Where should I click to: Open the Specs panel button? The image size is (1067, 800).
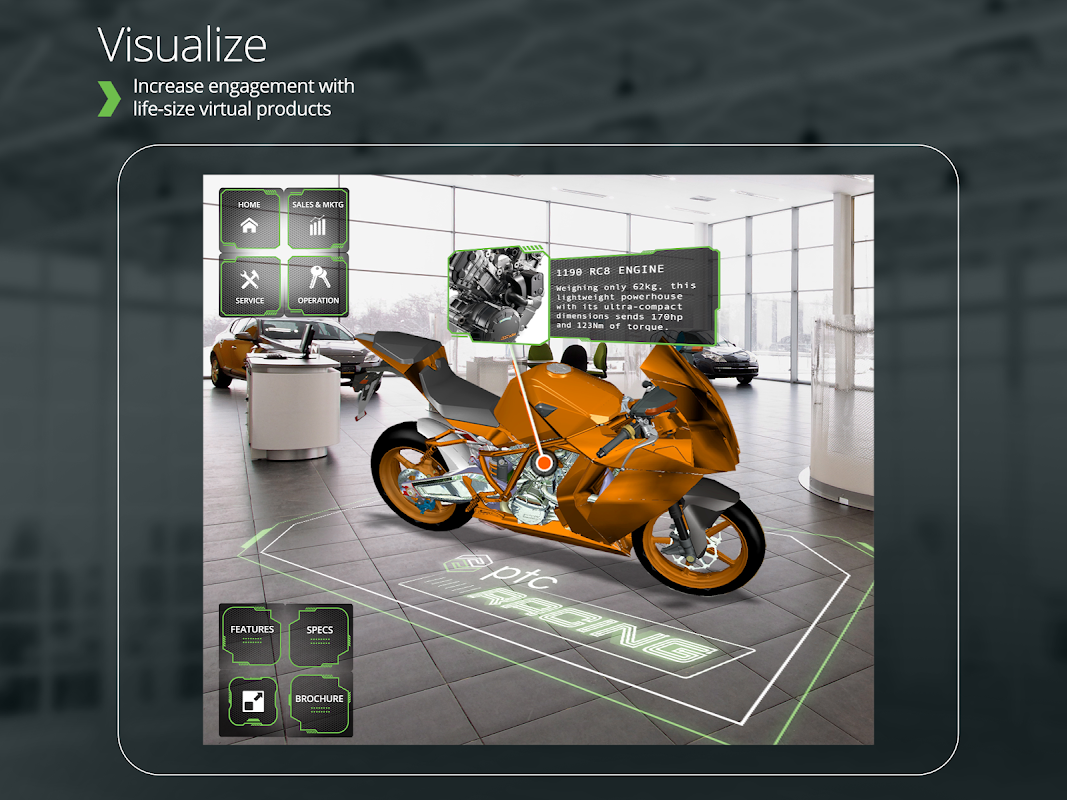319,635
